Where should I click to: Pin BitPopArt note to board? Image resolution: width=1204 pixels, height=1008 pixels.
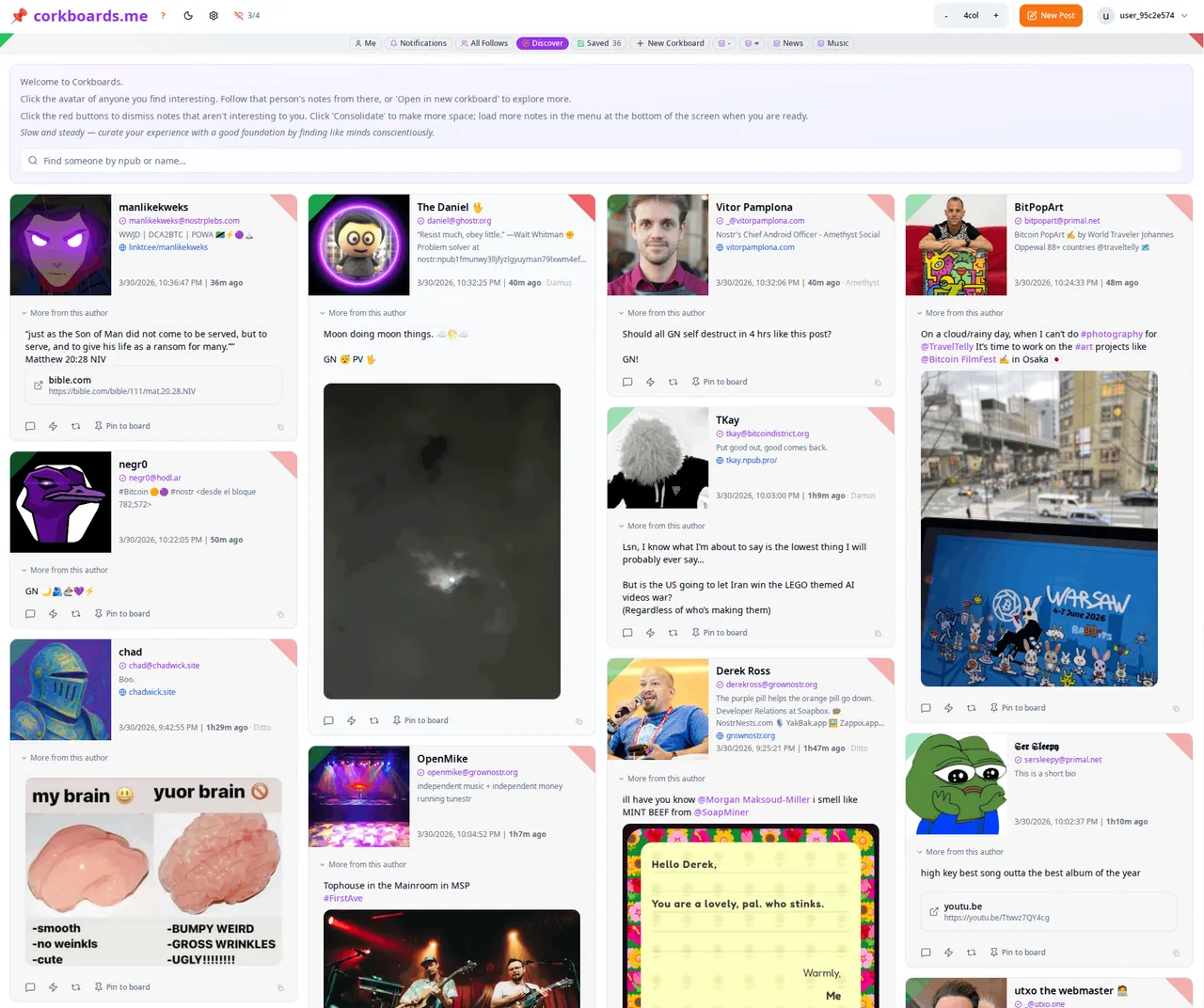click(1017, 708)
